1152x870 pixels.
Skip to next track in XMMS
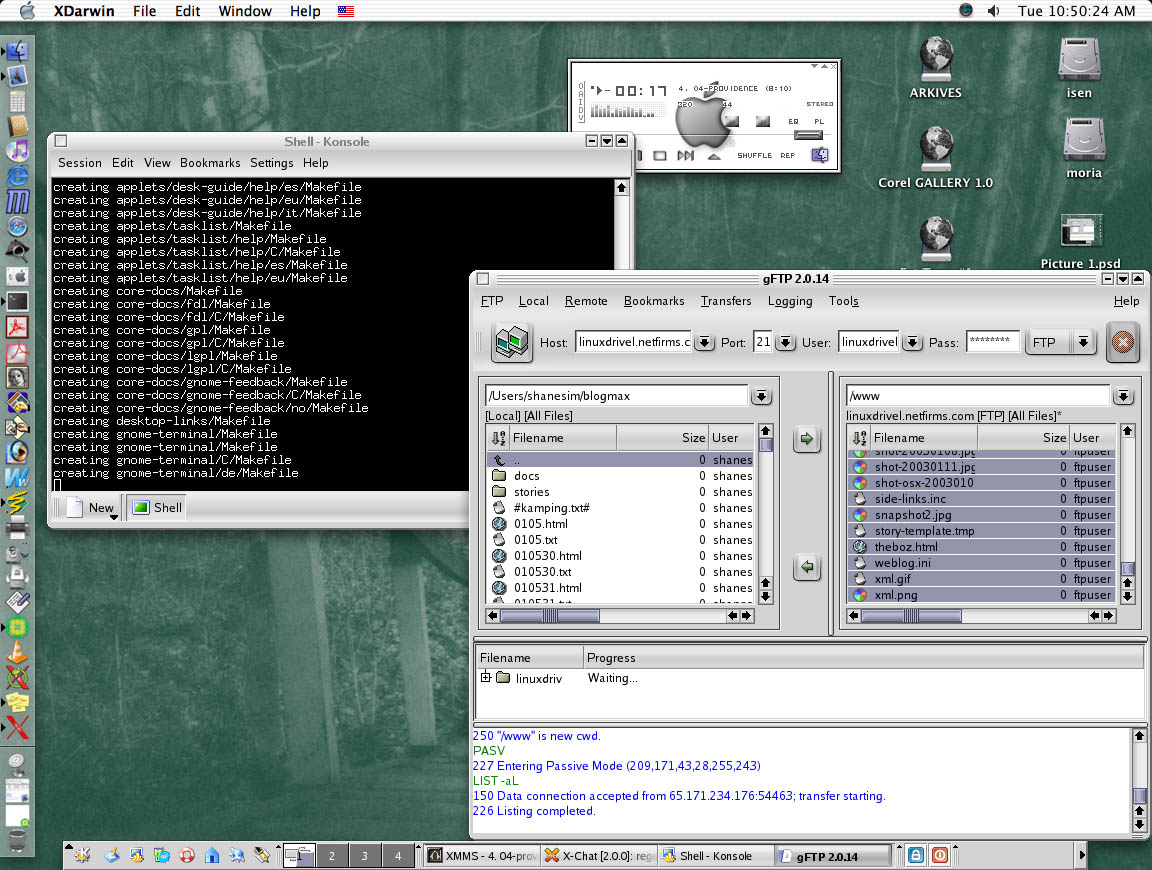point(685,156)
